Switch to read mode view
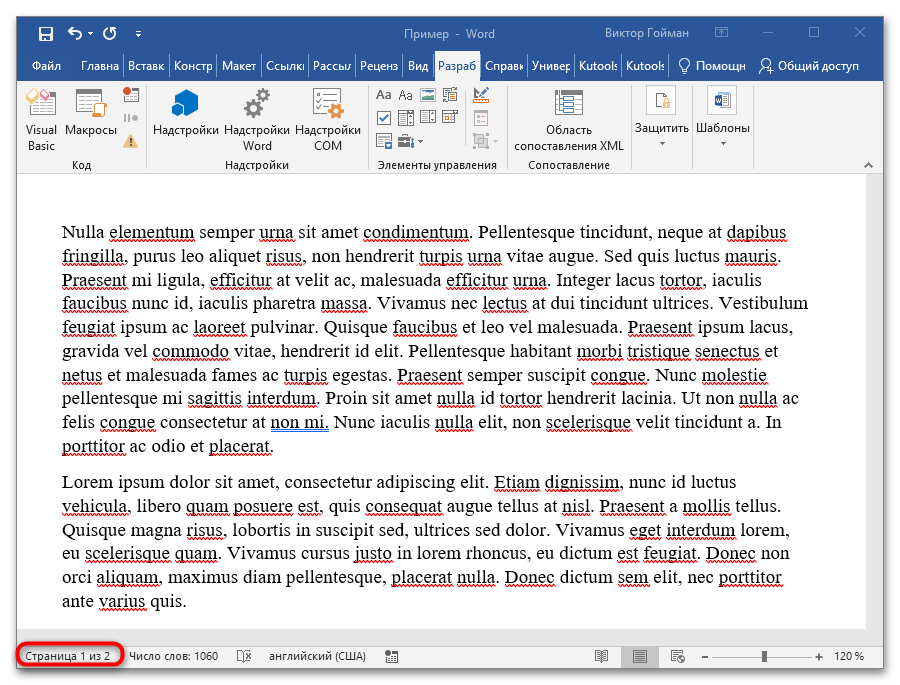Image resolution: width=900 pixels, height=685 pixels. (x=601, y=657)
